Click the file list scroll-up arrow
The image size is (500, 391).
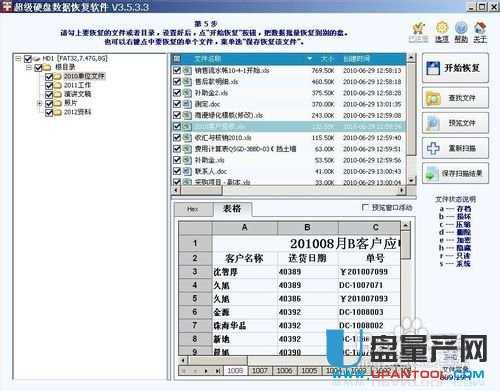coord(412,57)
